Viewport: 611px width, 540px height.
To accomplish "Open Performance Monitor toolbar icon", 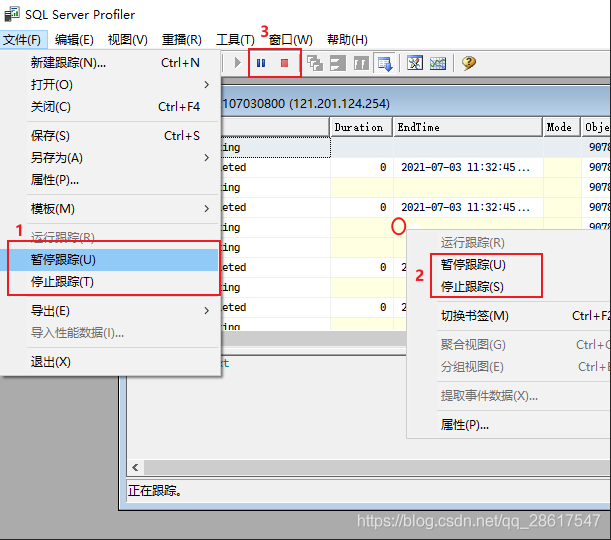I will point(438,63).
